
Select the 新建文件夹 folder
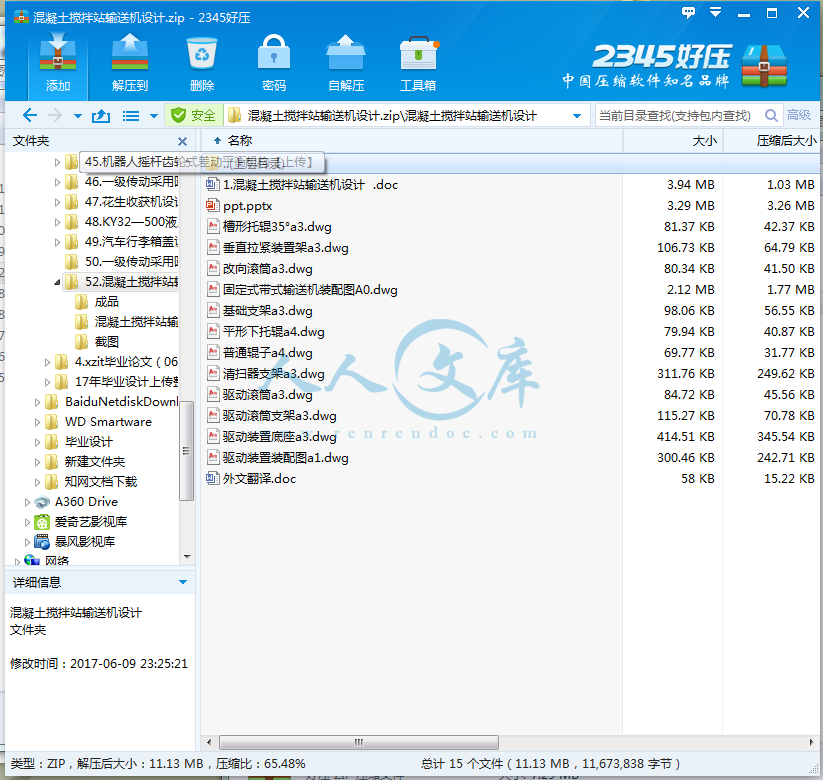point(94,461)
